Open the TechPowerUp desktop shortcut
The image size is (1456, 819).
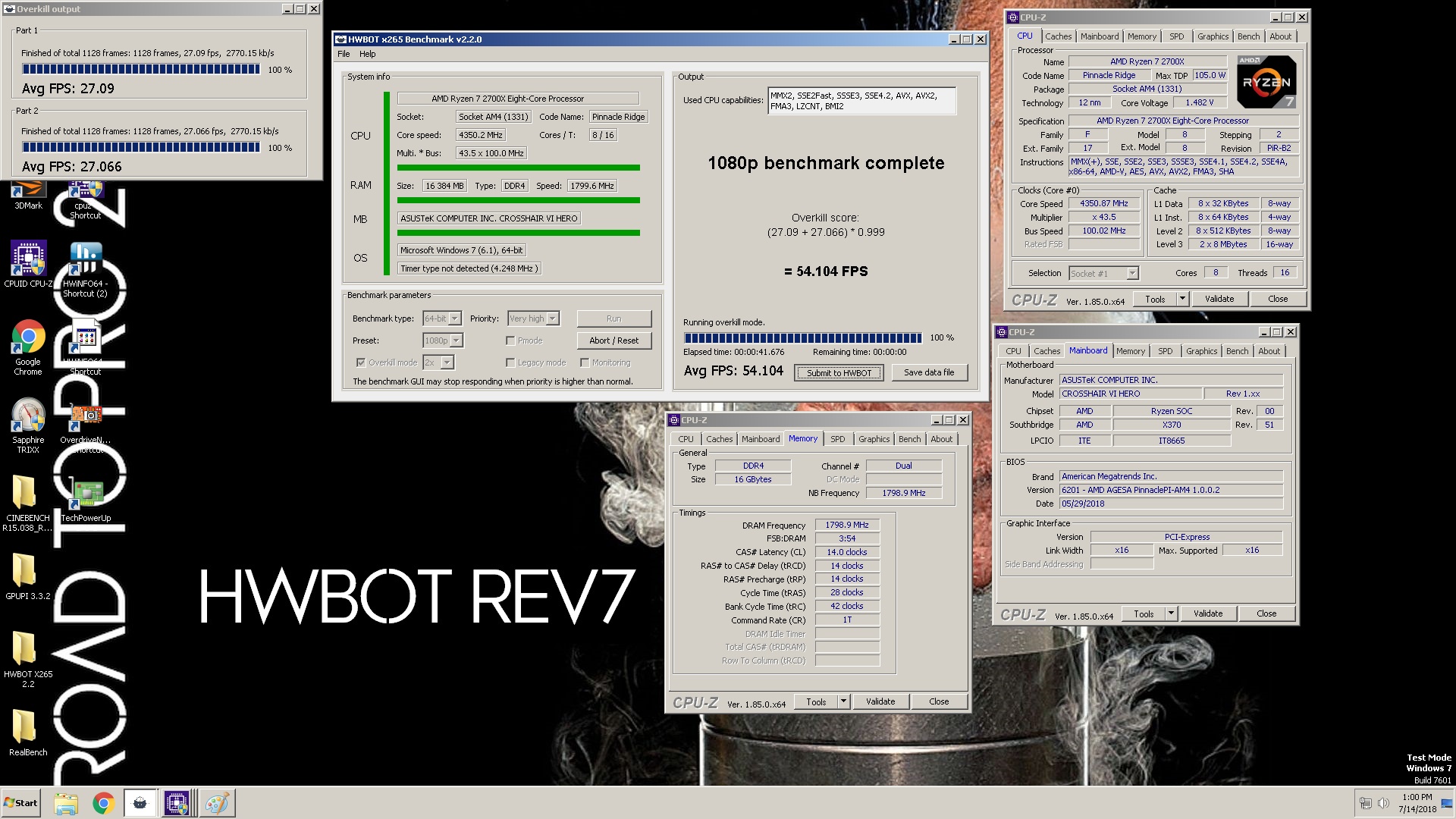(86, 500)
